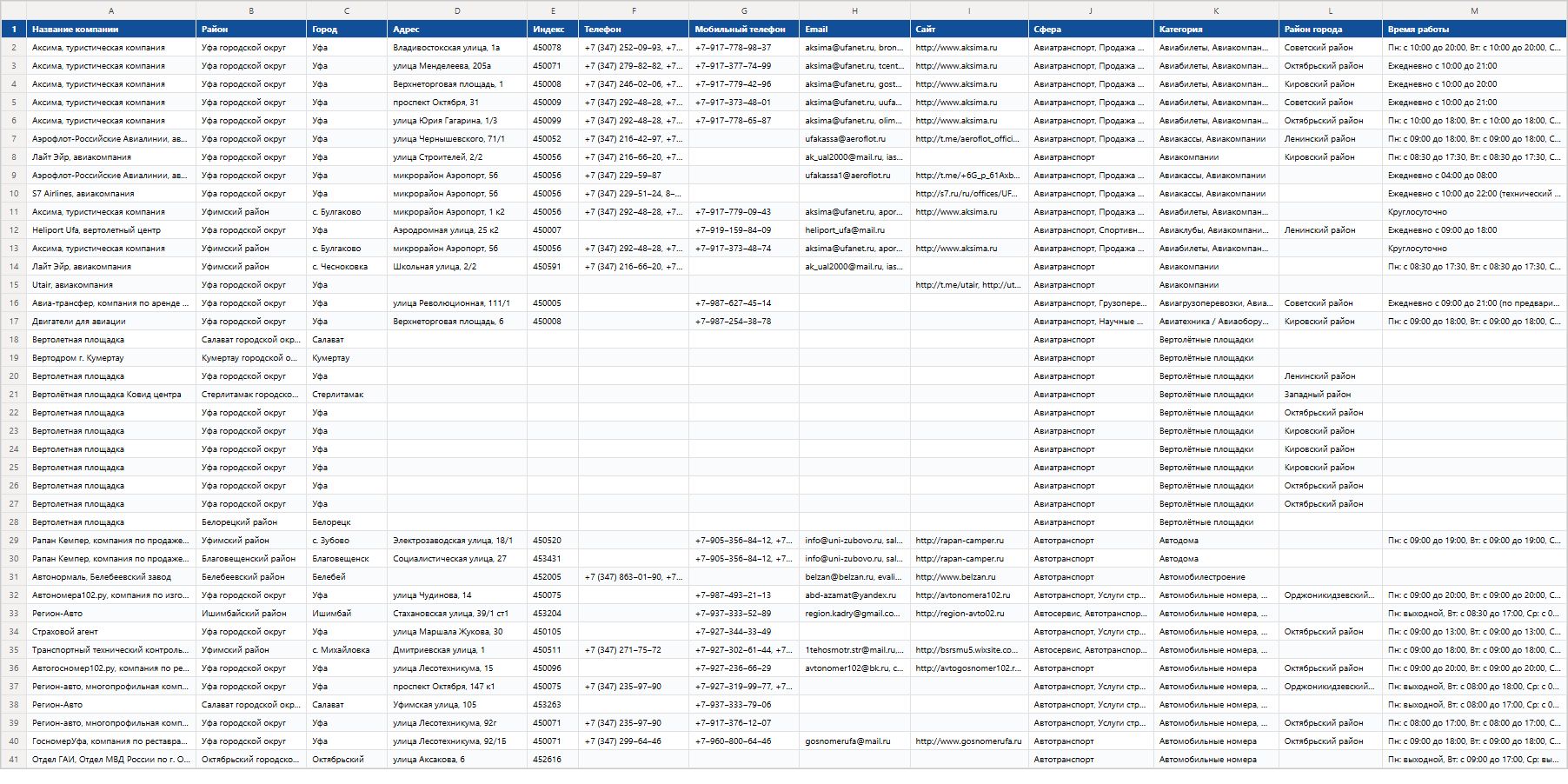
Task: Click the phone number '+7 (347) 299-64-46'
Action: (x=634, y=741)
